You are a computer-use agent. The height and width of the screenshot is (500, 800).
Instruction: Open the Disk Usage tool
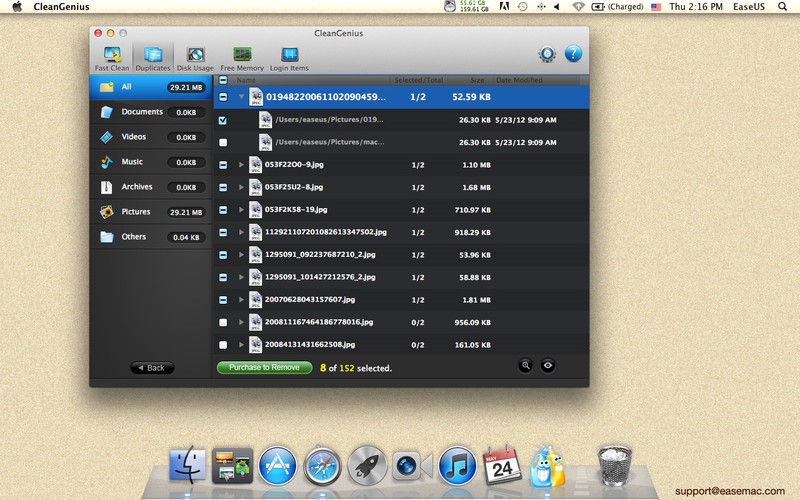pyautogui.click(x=195, y=59)
